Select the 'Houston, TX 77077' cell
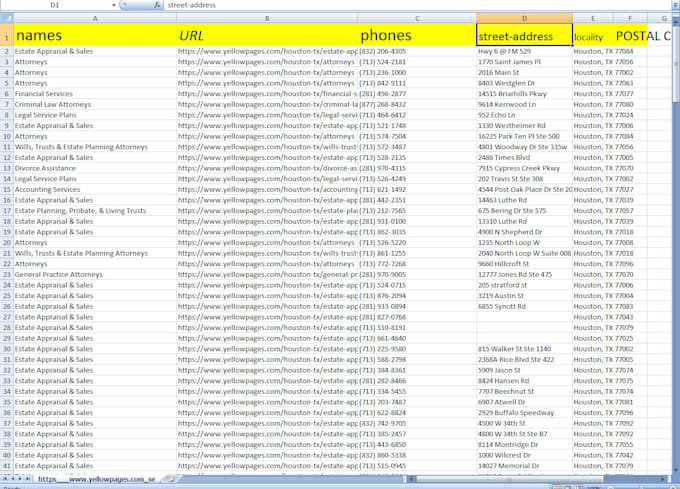 point(604,94)
